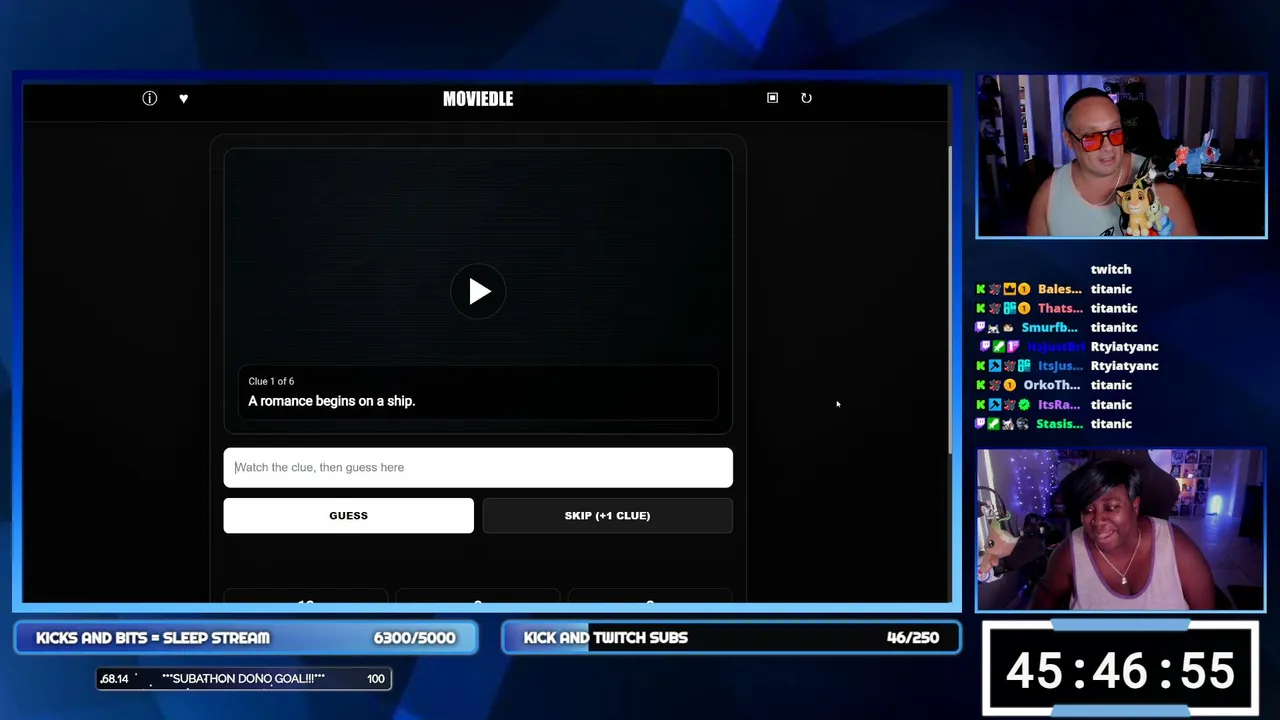Click the KICKS AND BITS = SLEEP STREAM goal bar

point(246,638)
